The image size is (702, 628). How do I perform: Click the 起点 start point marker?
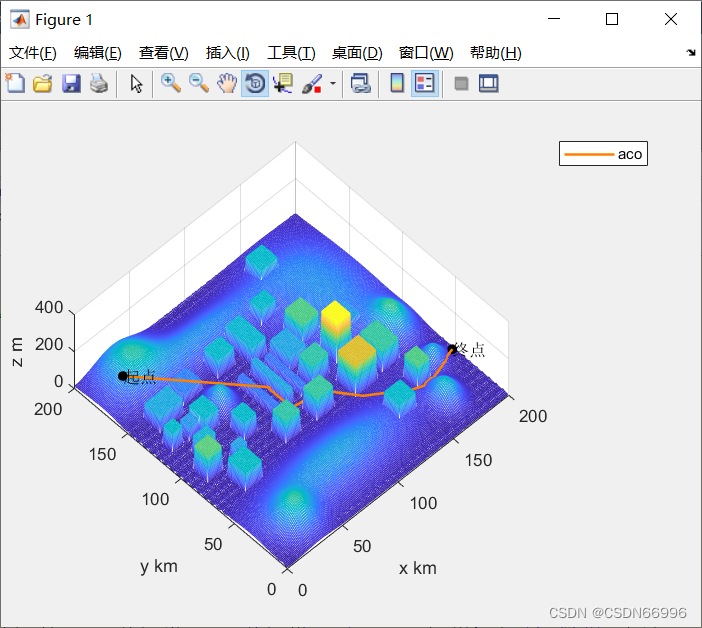(123, 376)
